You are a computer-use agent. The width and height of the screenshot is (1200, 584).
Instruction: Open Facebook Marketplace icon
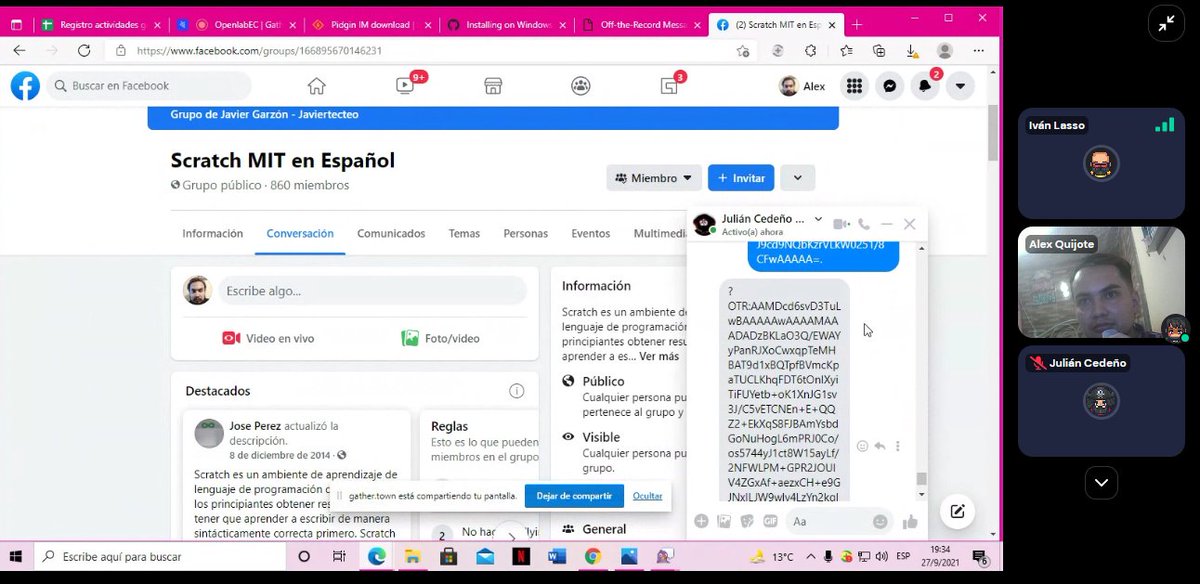click(x=493, y=86)
